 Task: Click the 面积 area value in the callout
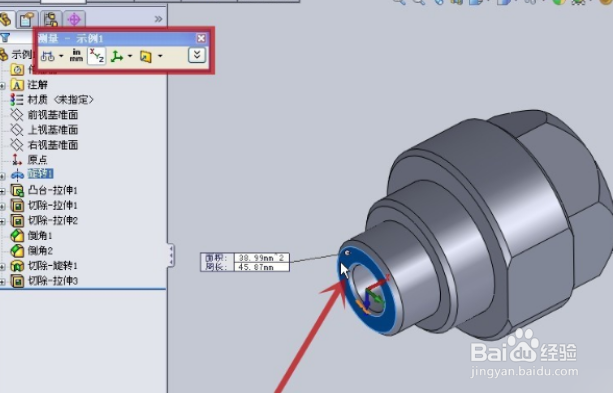pyautogui.click(x=262, y=258)
